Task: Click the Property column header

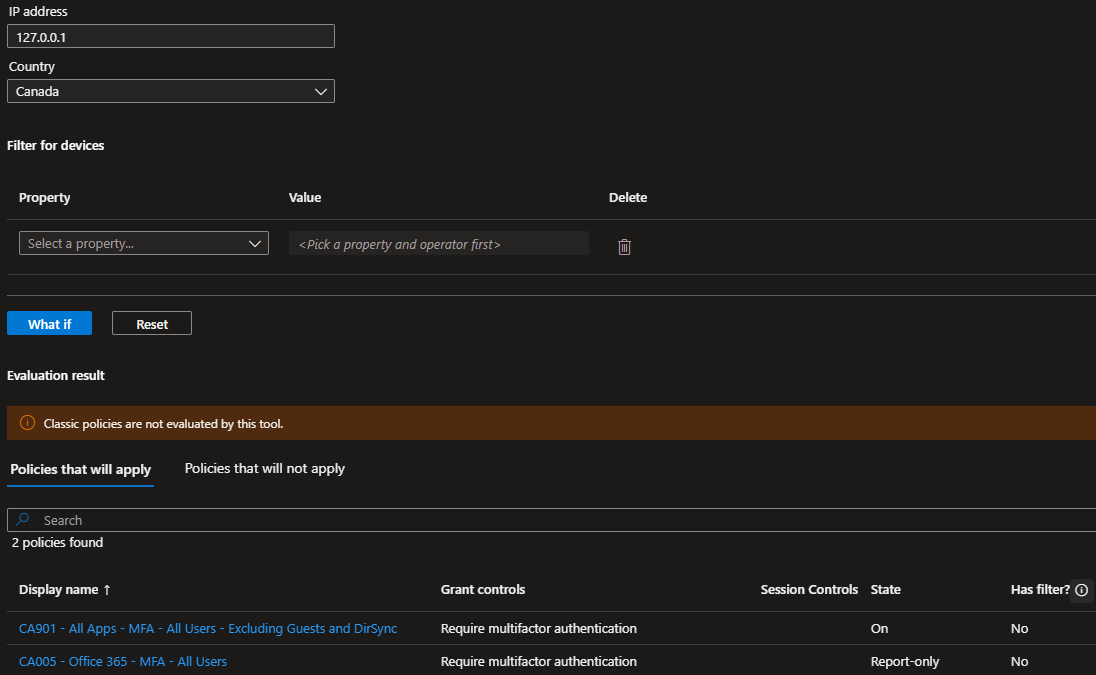Action: [x=44, y=198]
